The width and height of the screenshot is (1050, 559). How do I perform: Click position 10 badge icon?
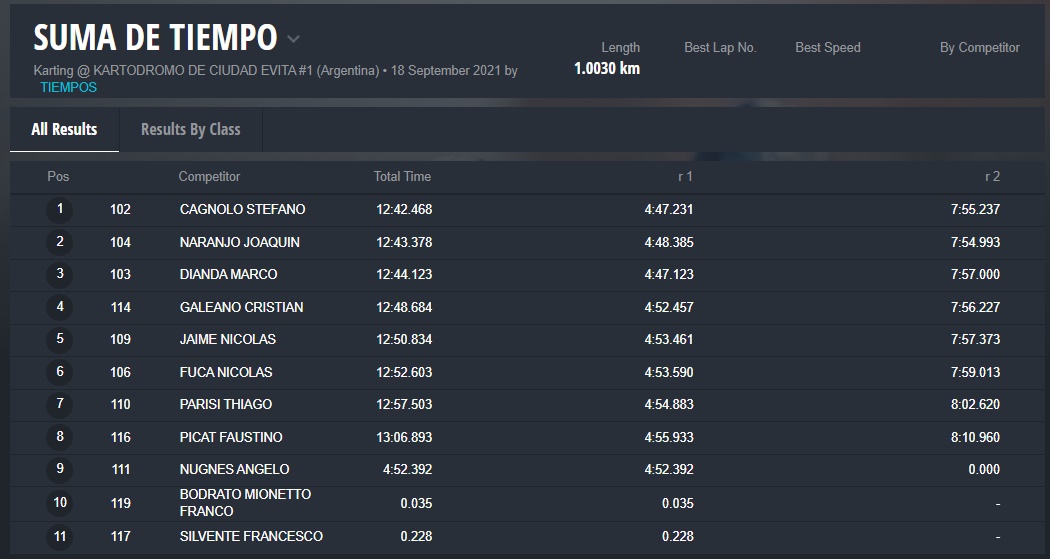click(60, 503)
